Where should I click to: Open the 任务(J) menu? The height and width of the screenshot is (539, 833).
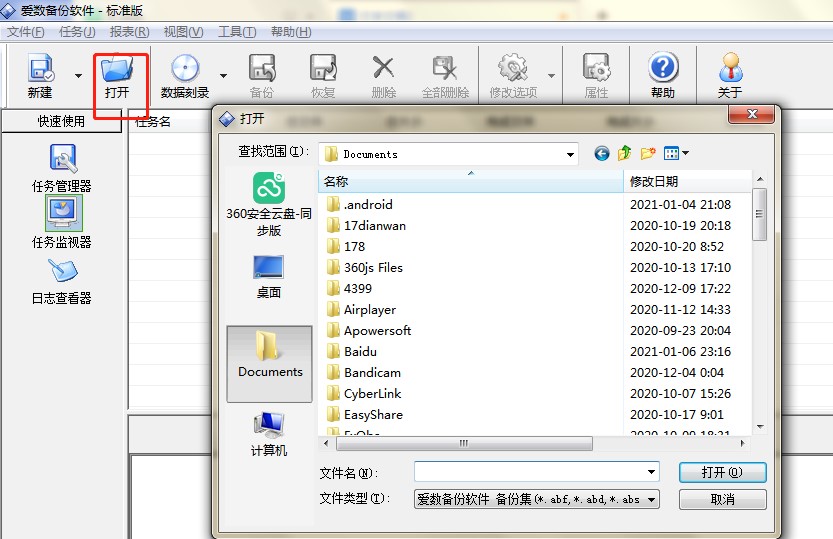tap(77, 32)
